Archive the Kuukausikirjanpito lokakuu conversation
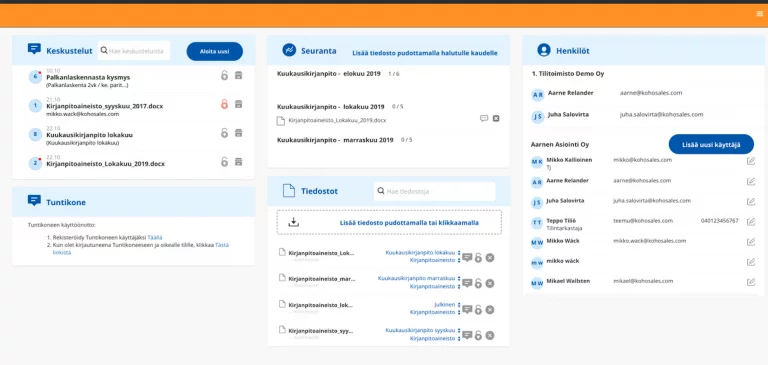768x365 pixels. pos(239,133)
